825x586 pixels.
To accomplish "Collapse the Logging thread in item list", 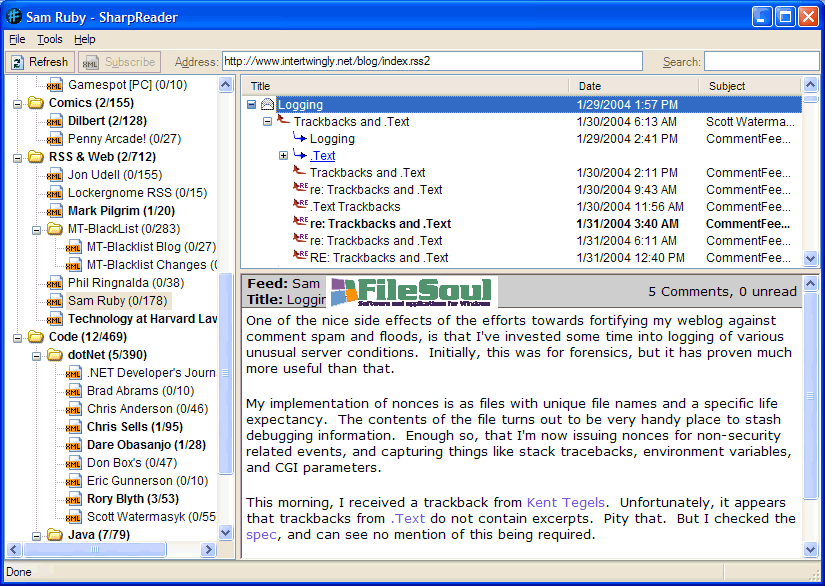I will [251, 105].
